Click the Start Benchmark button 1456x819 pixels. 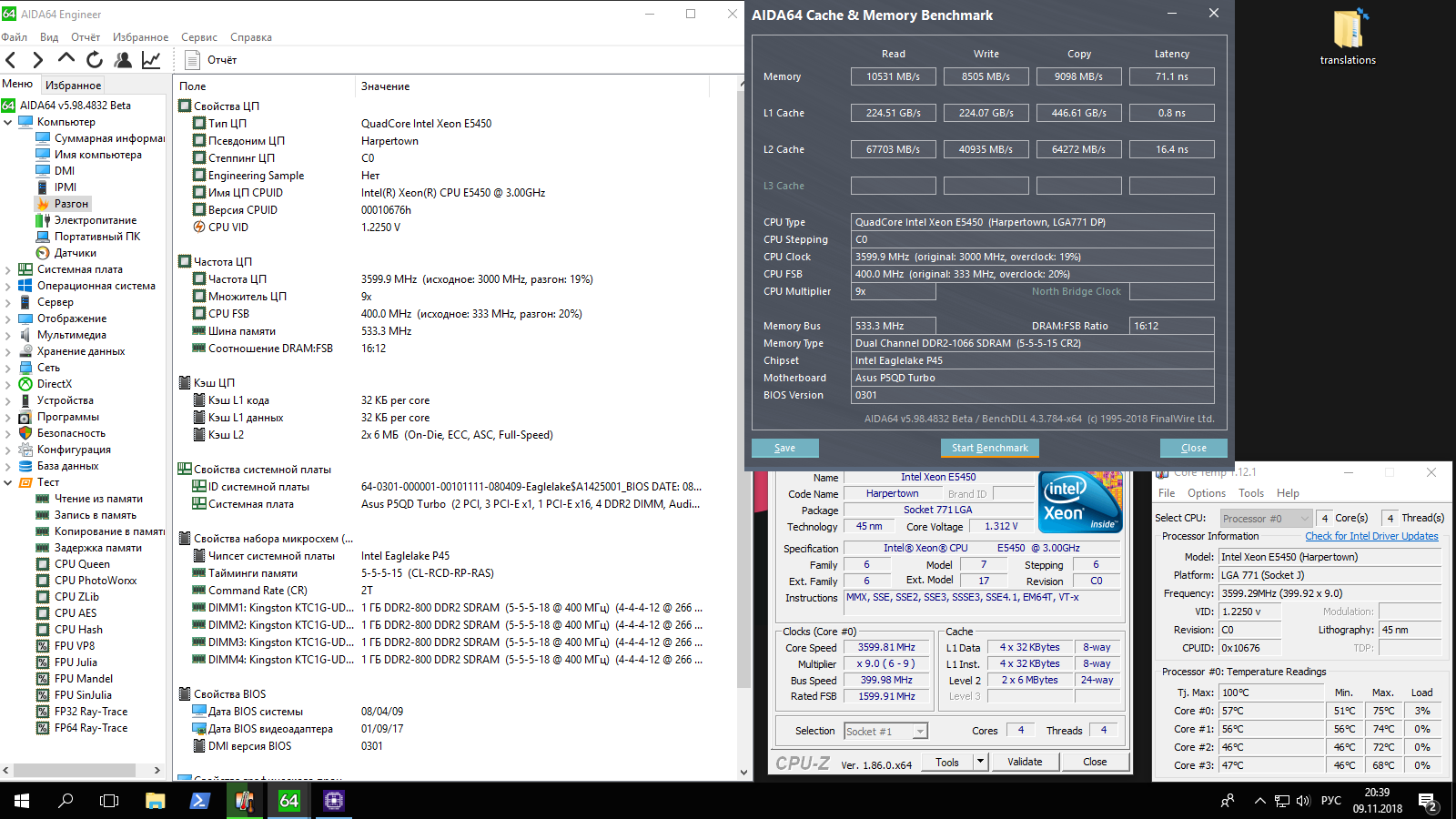[x=989, y=448]
